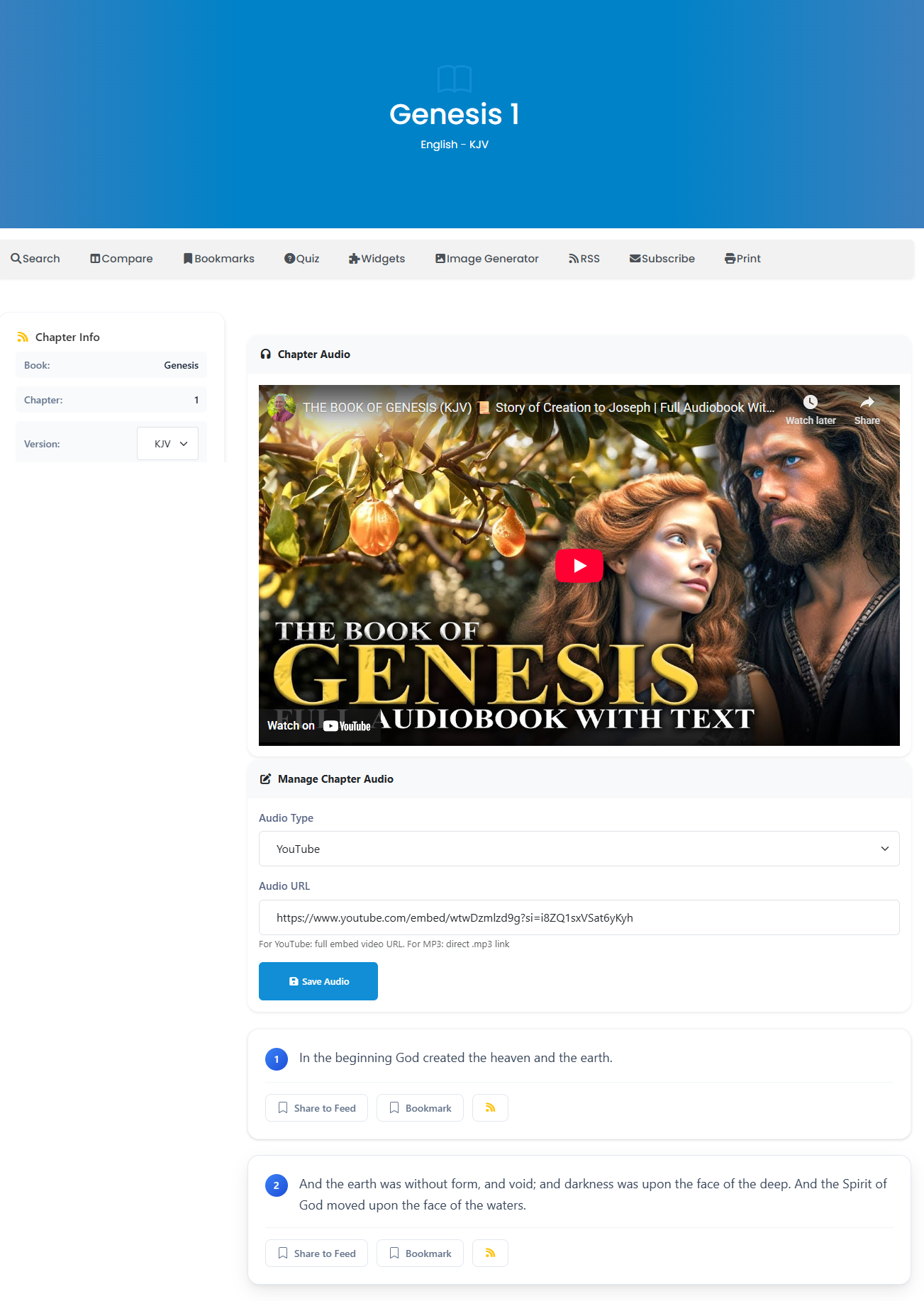Screen dimensions: 924x1301
Task: Bookmark verse 1
Action: click(x=420, y=1108)
